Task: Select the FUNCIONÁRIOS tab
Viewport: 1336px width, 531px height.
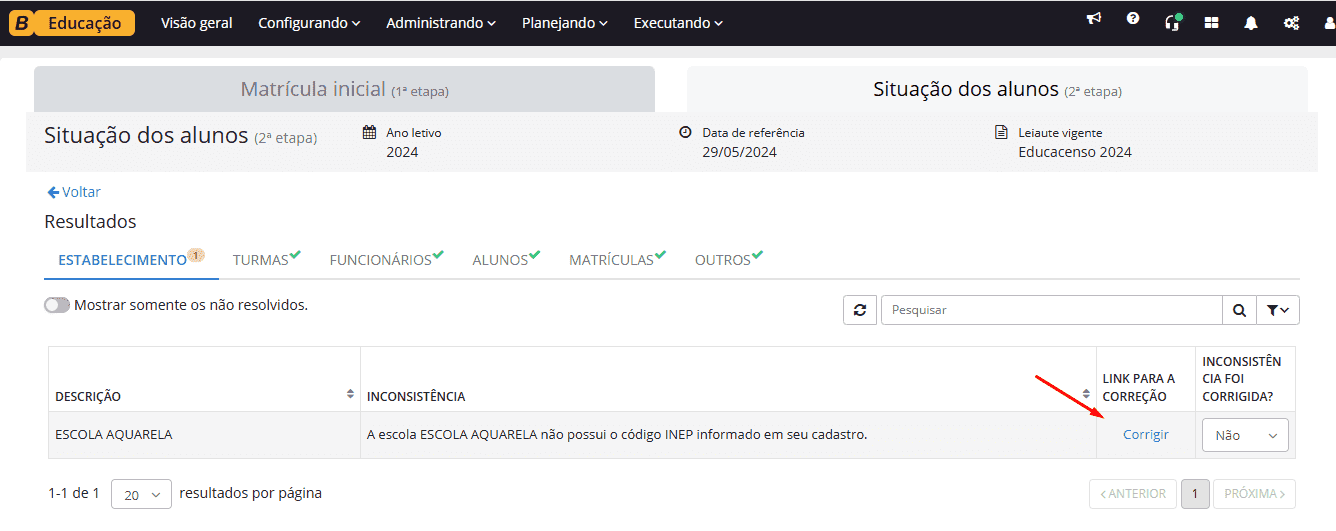Action: tap(387, 259)
